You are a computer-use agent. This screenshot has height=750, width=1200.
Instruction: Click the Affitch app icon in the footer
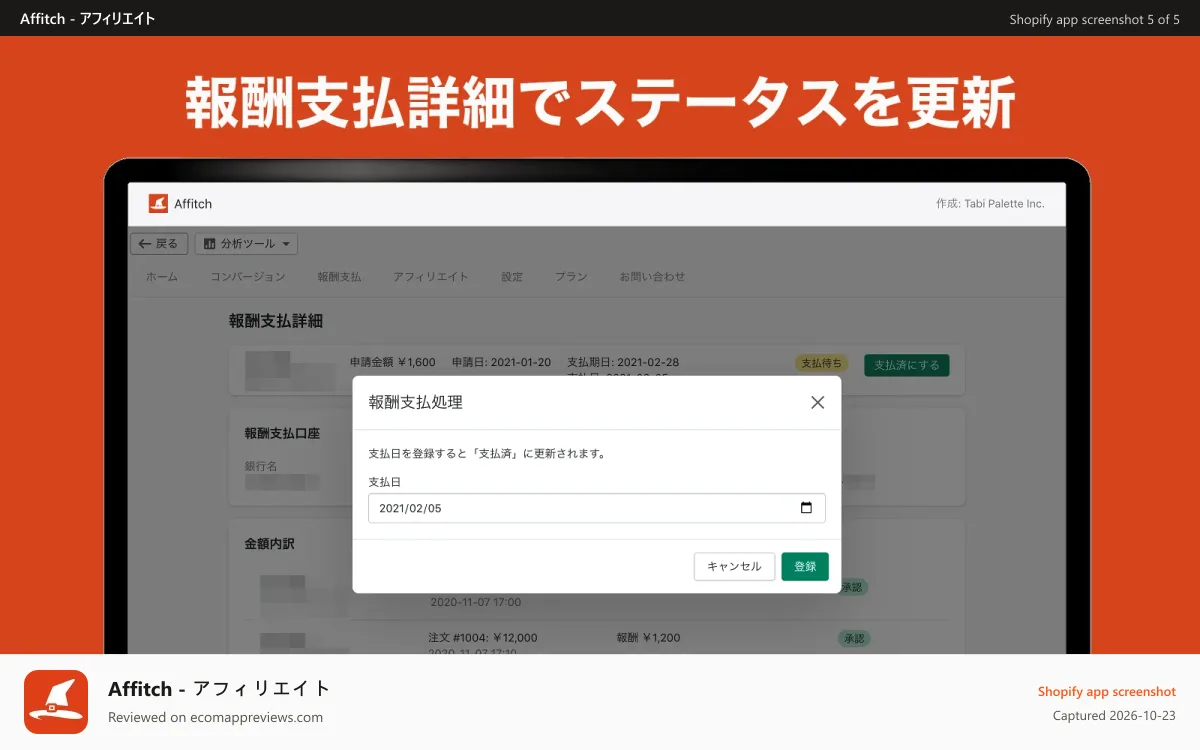(x=56, y=702)
